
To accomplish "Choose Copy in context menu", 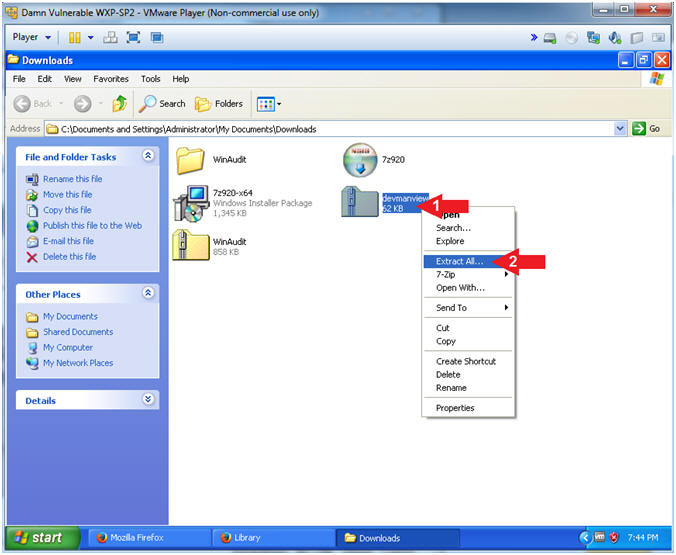I will tap(468, 341).
